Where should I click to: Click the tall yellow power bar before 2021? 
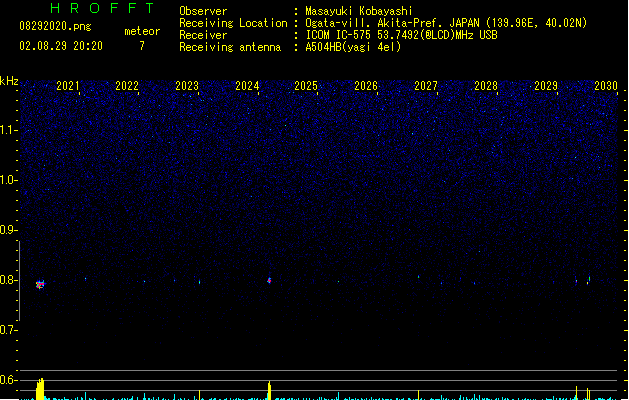coord(40,389)
